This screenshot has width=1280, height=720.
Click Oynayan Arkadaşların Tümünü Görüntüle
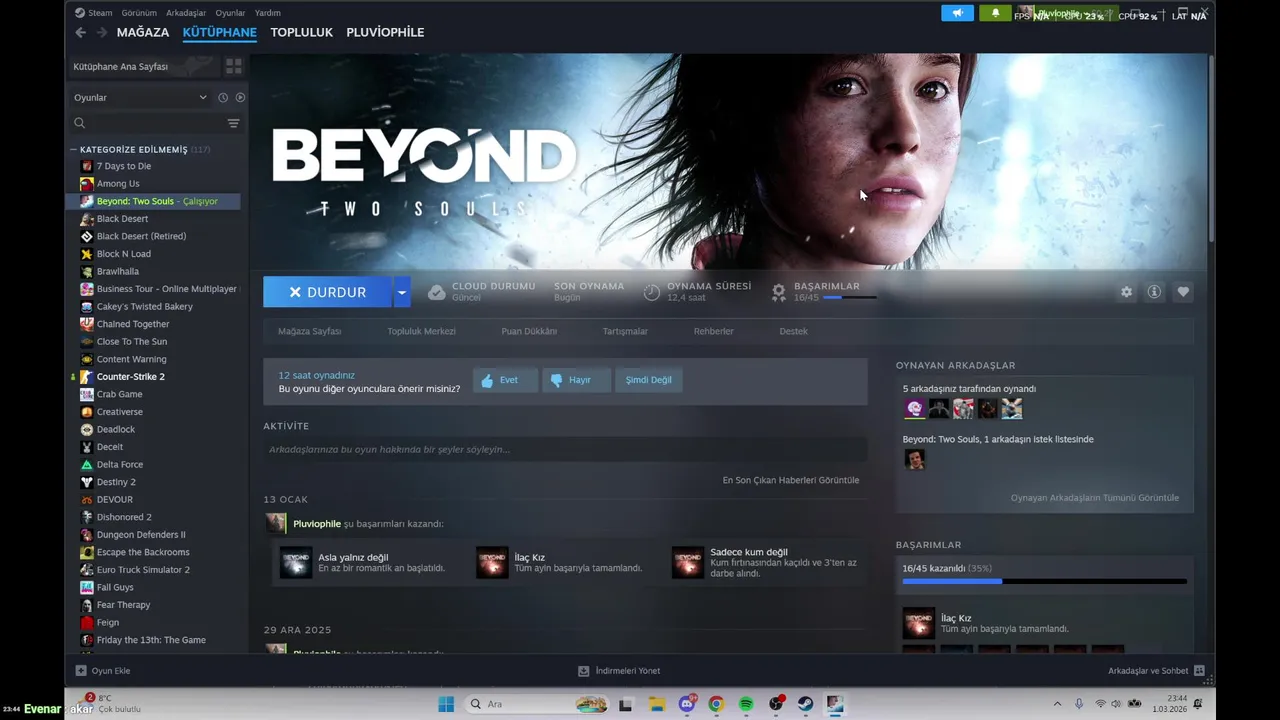click(1095, 498)
